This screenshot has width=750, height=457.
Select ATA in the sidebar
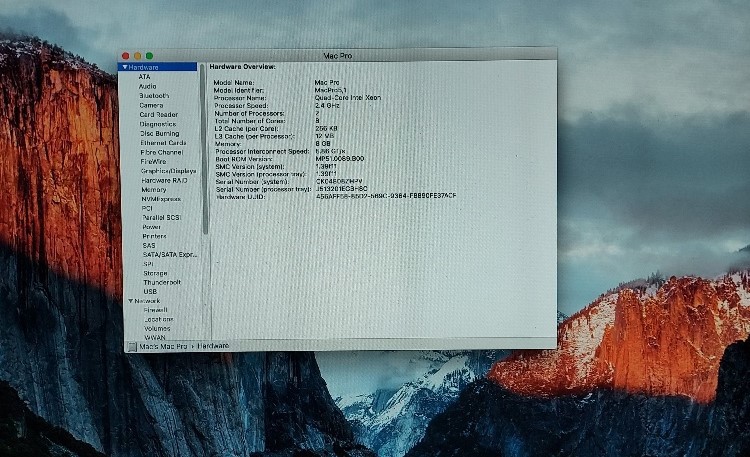click(144, 77)
